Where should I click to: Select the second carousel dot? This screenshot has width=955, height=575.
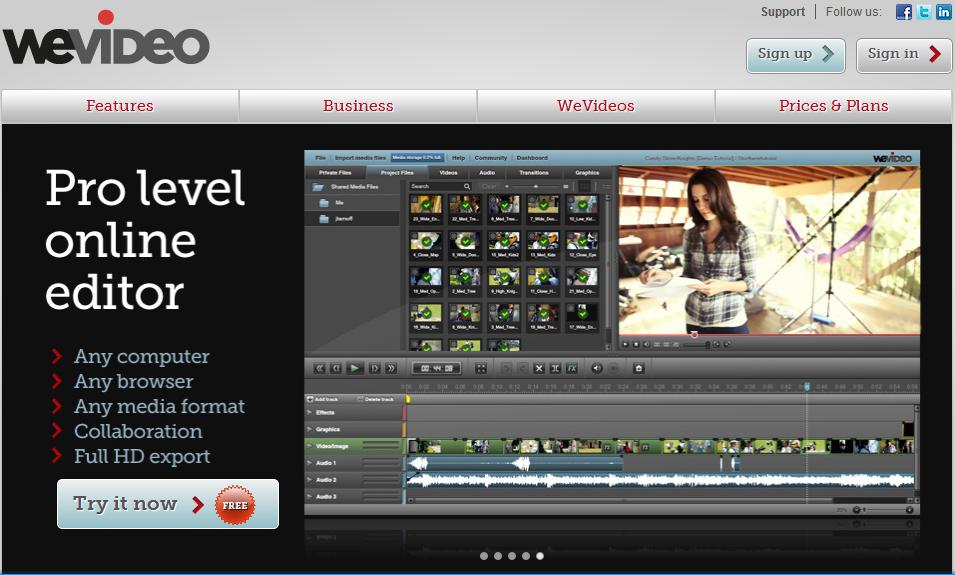point(498,556)
